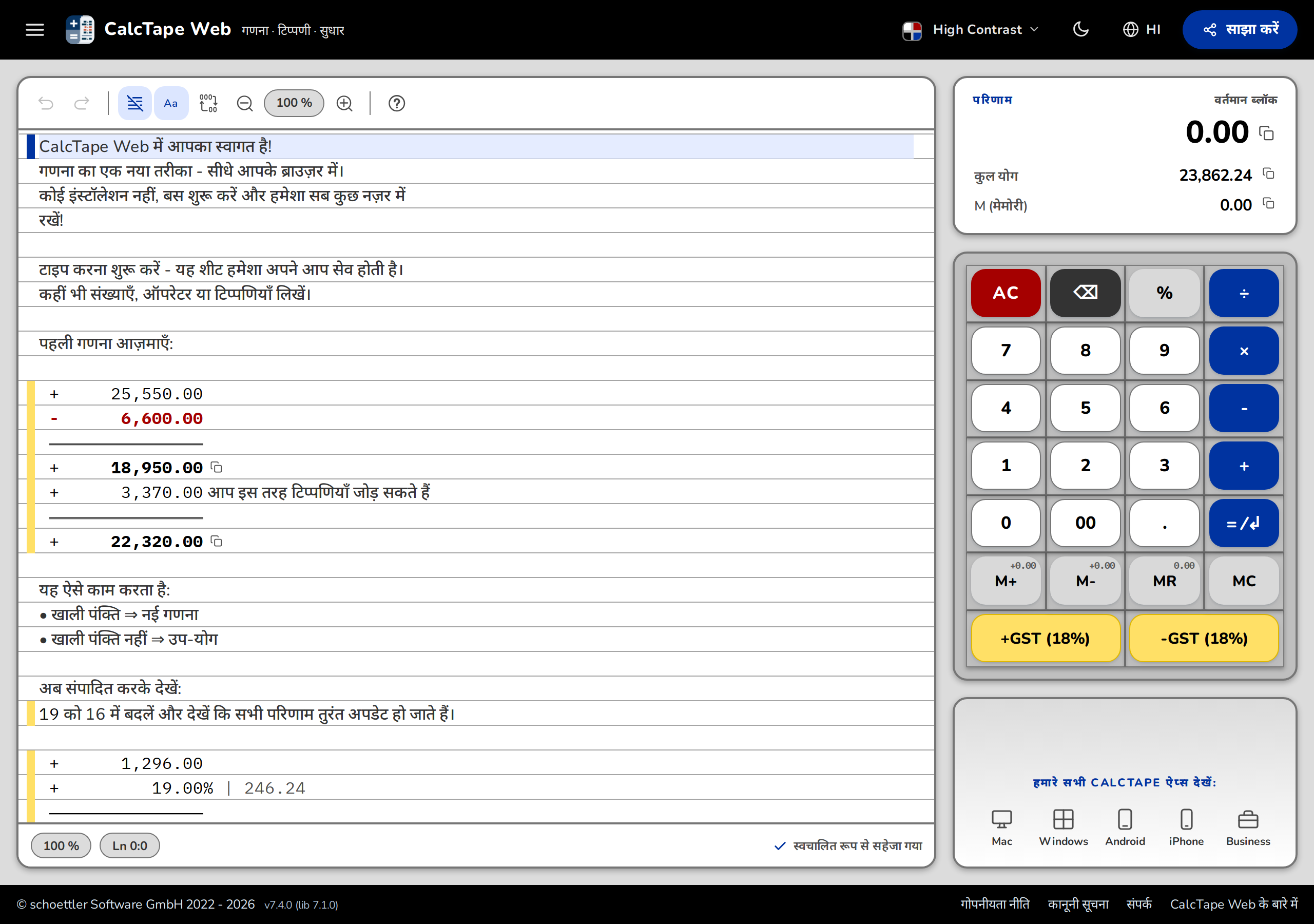
Task: Click the 25,550.00 tape entry
Action: pyautogui.click(x=157, y=393)
